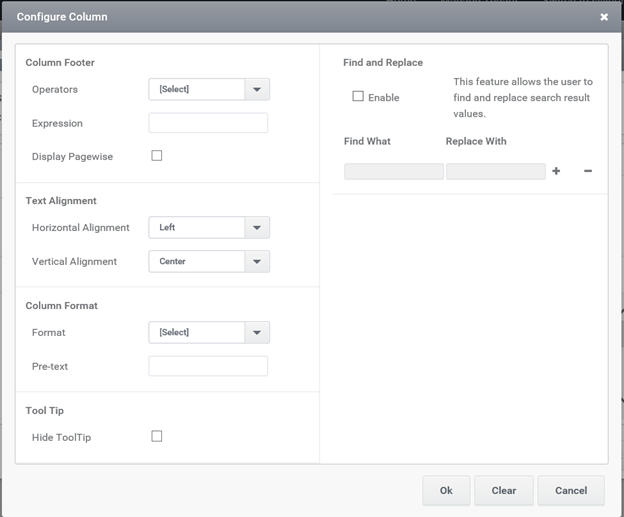Remove find and replace row with minus icon
The width and height of the screenshot is (624, 517).
(588, 171)
